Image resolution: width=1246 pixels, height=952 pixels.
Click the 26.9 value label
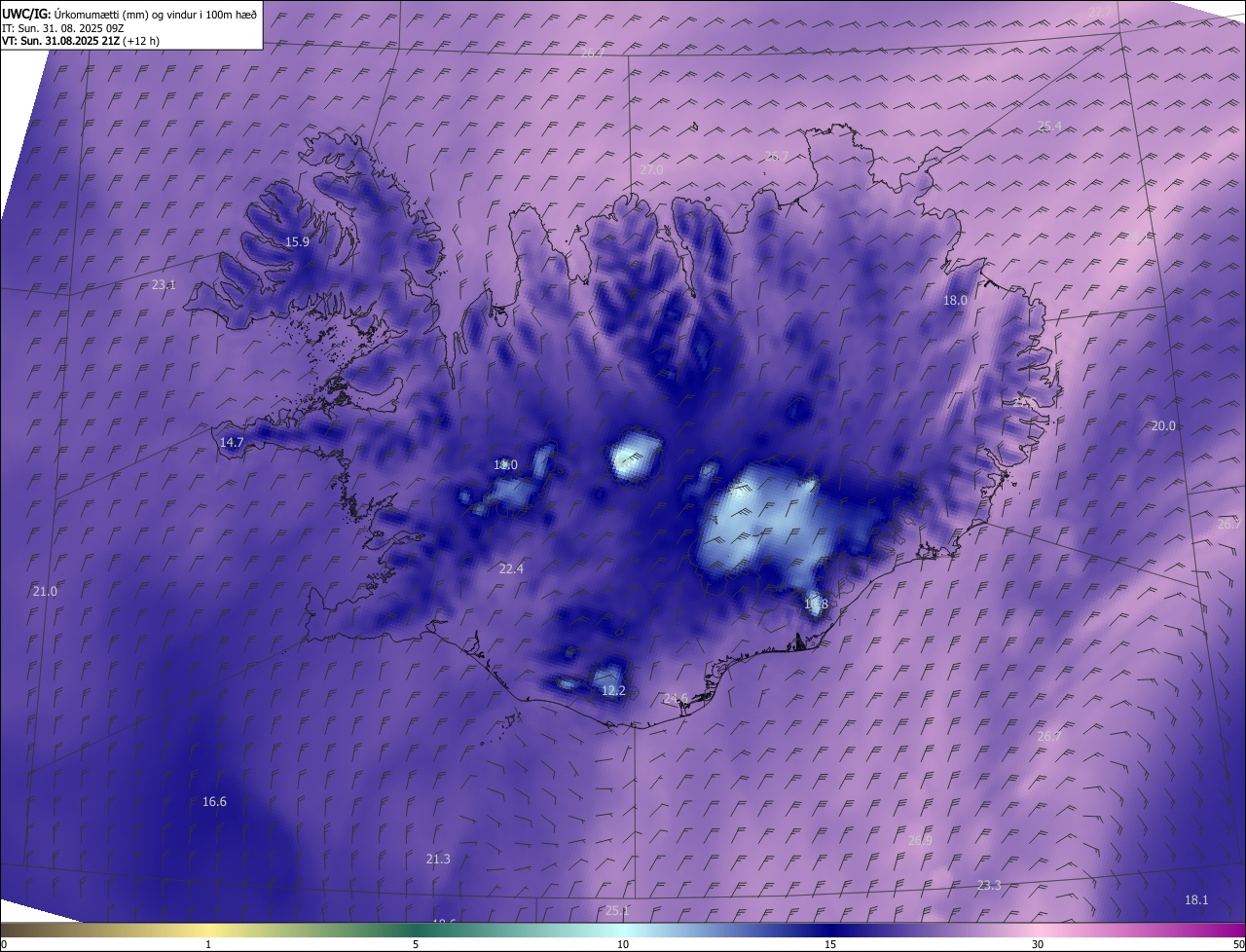pos(920,841)
